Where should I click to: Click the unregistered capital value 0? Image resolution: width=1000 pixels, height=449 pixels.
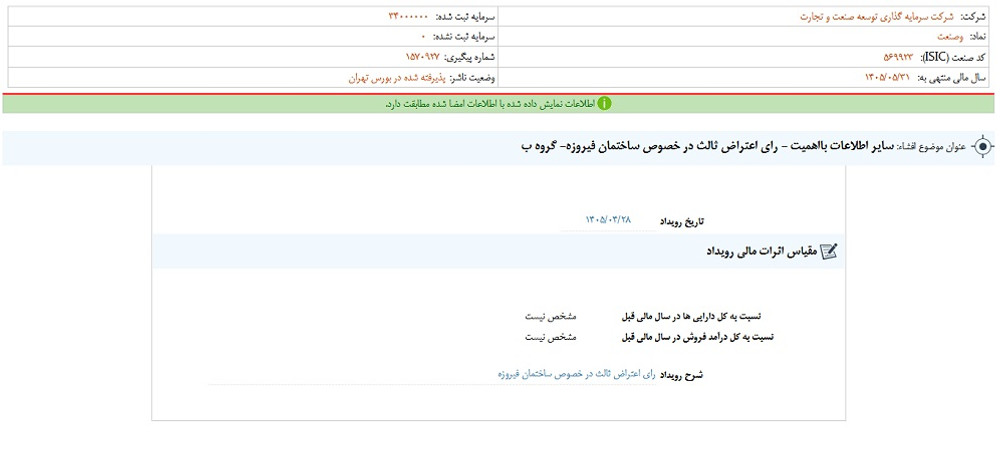422,37
